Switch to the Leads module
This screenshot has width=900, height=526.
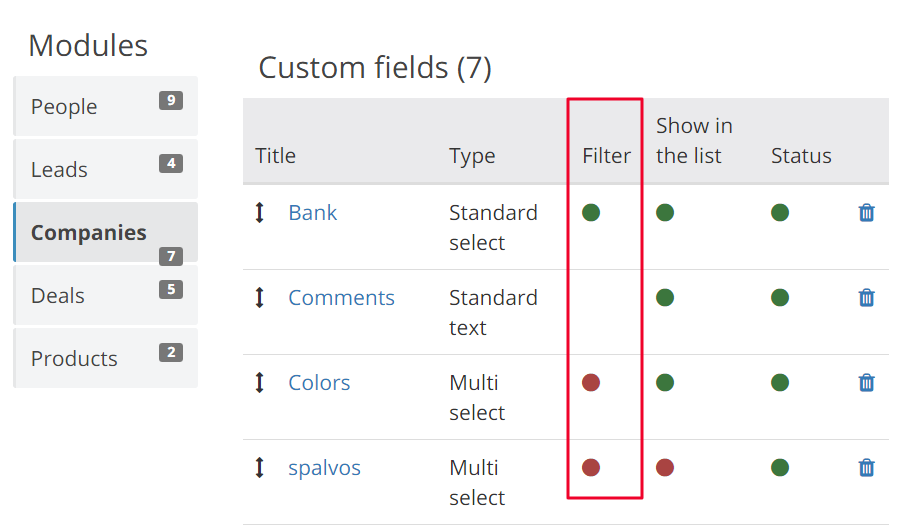(106, 169)
